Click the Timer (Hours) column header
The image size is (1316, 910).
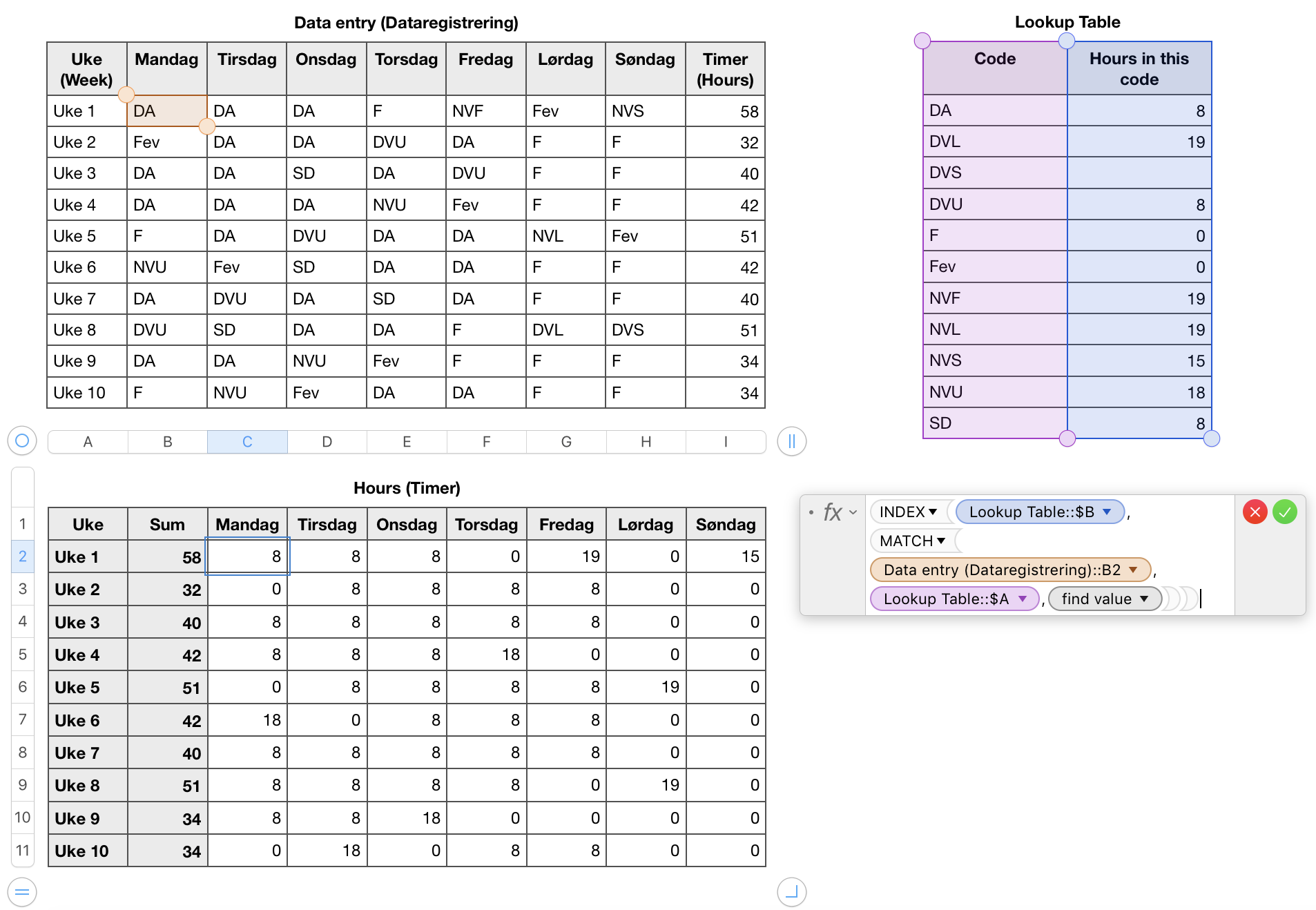pos(725,69)
